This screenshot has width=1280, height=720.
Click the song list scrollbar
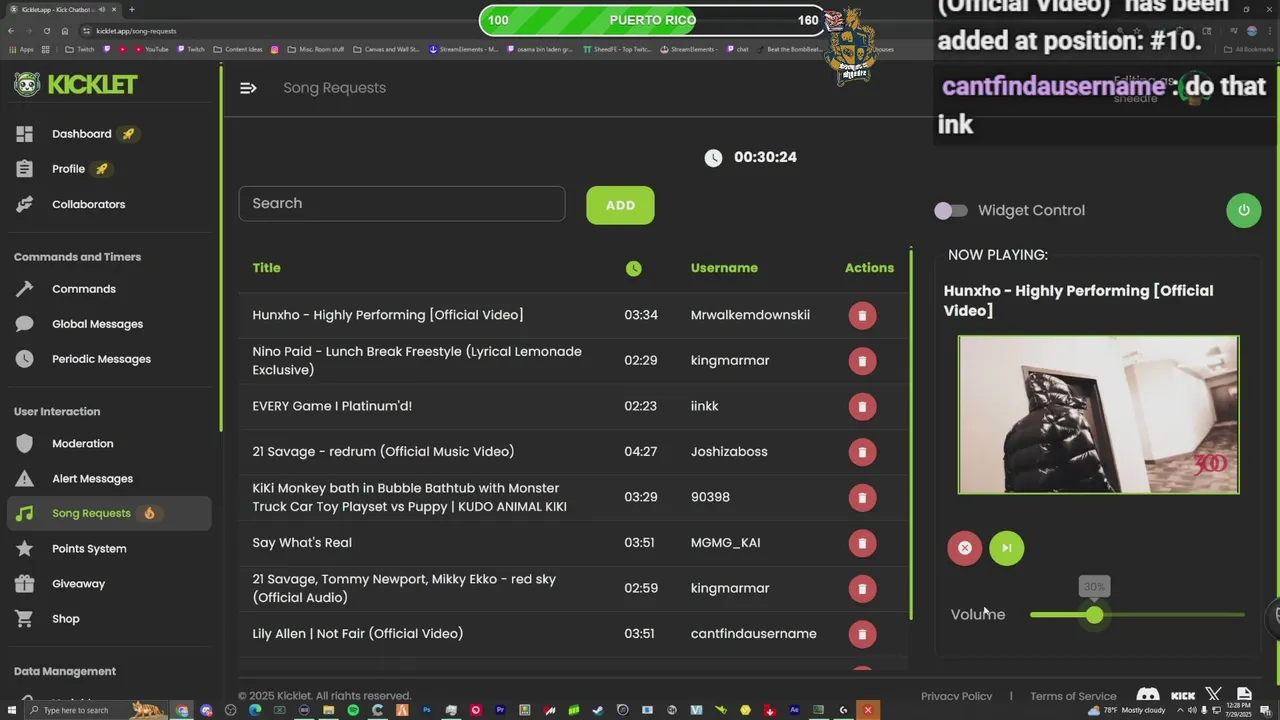point(911,433)
